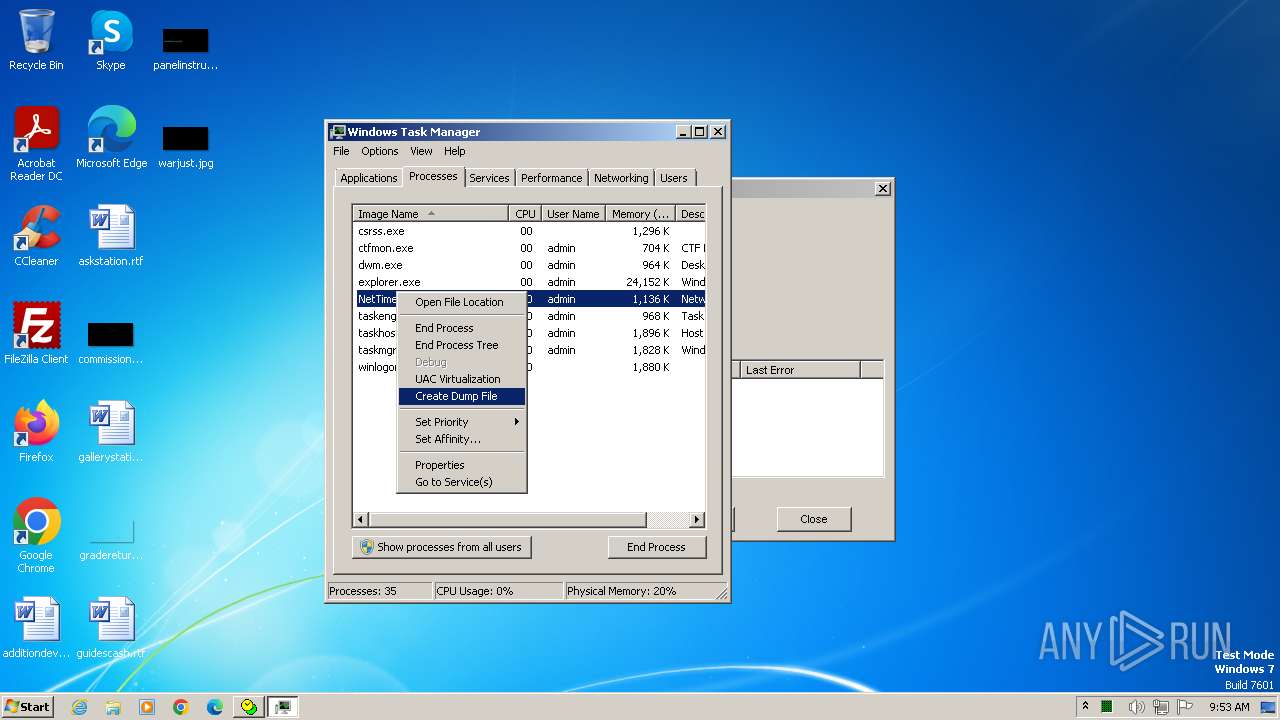Switch to the Applications tab
This screenshot has height=720, width=1280.
(368, 178)
